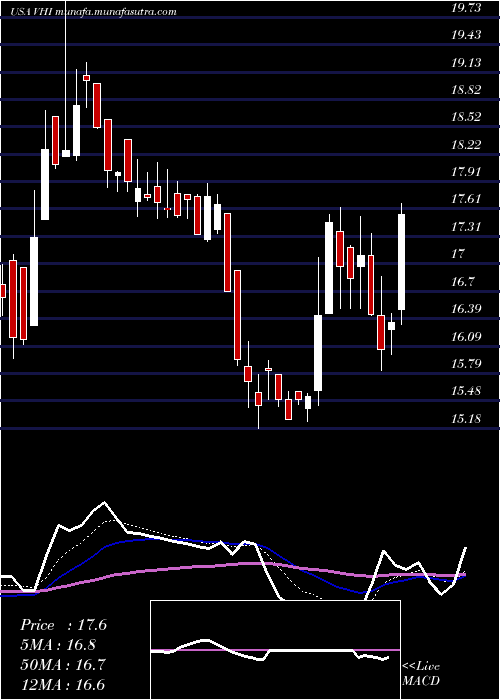
Task: Click the '12MA : 16.6' readout
Action: 62,685
